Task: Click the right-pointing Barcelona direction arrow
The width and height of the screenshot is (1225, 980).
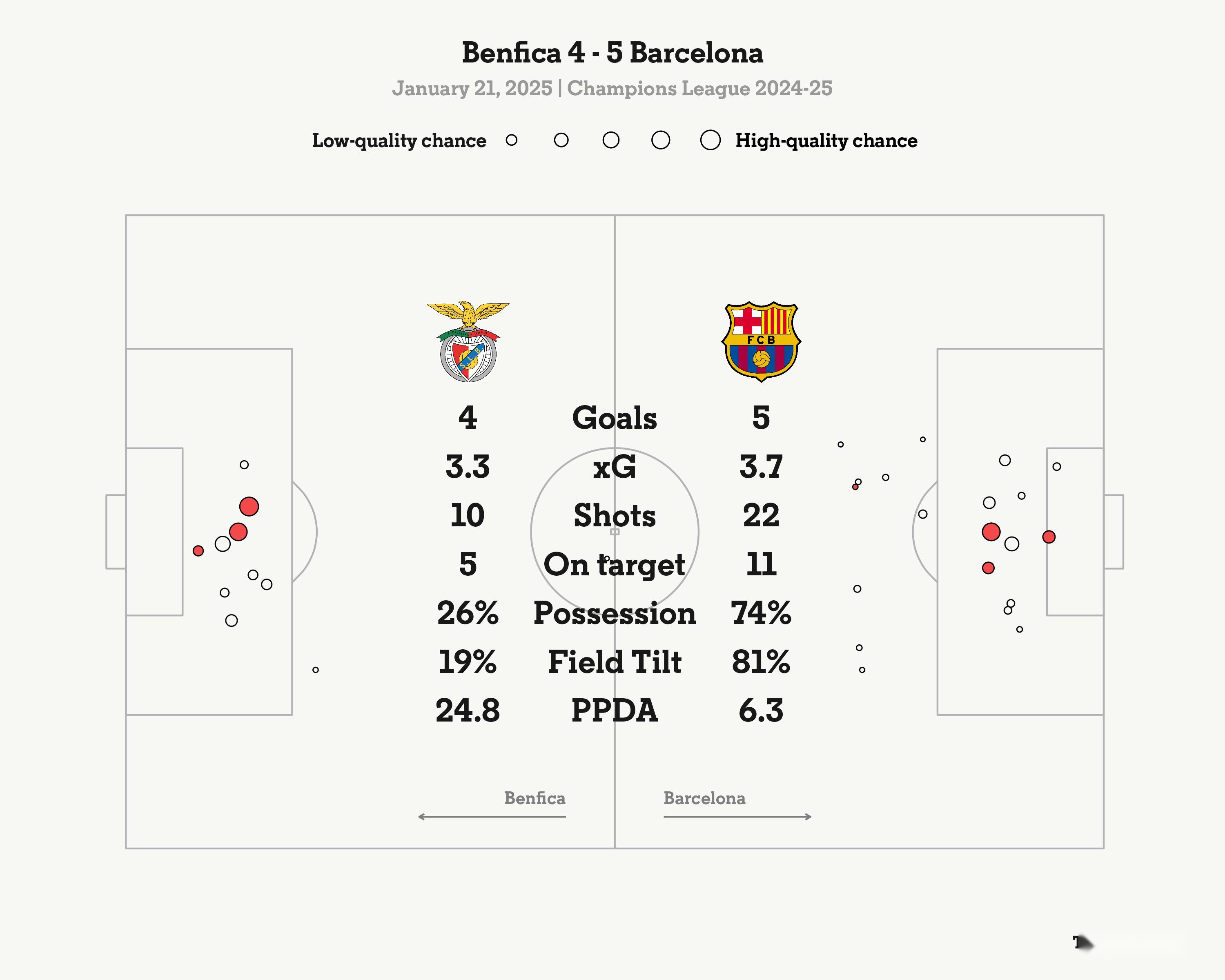Action: pos(737,816)
